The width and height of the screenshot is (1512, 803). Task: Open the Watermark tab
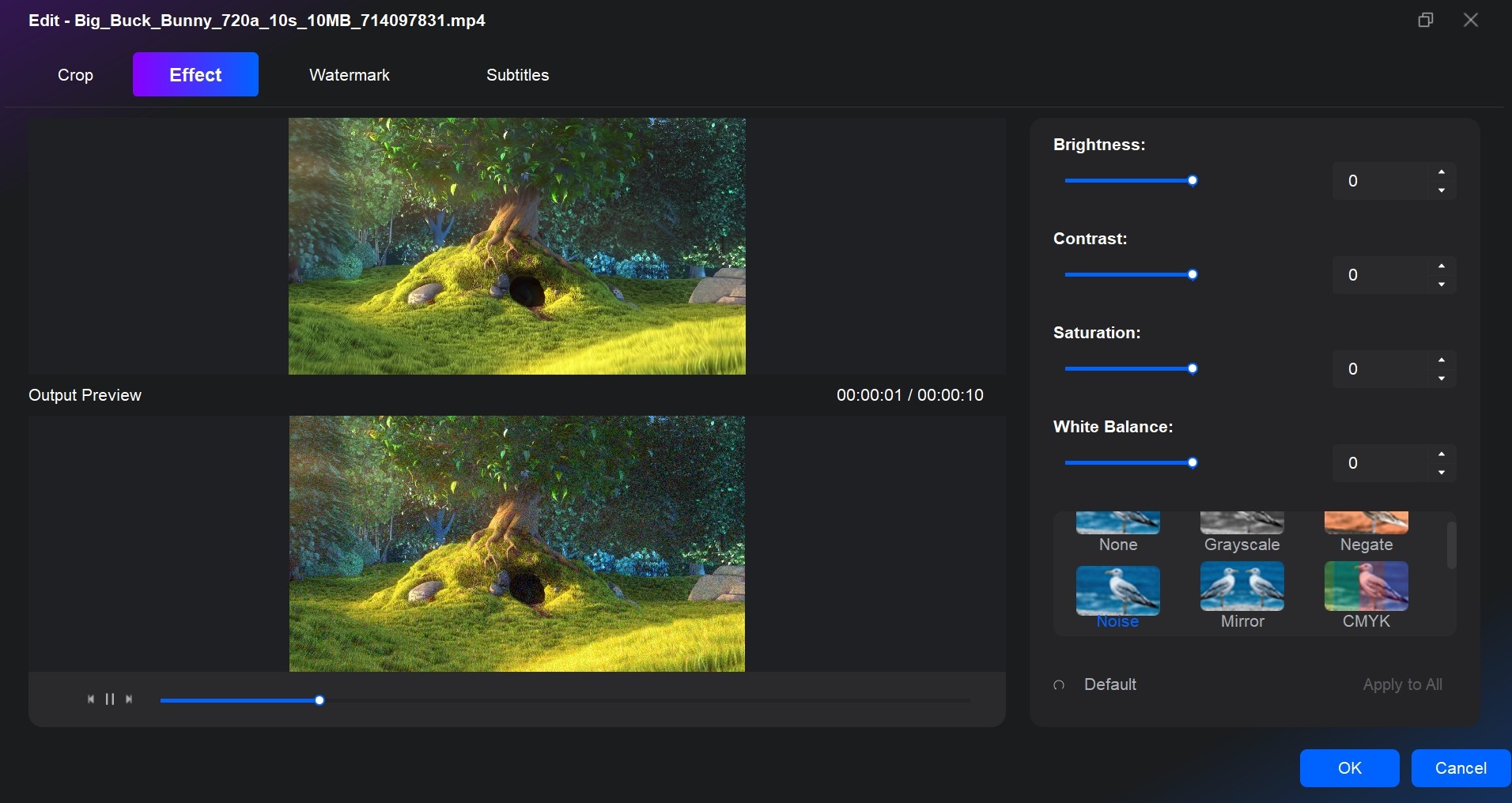click(349, 74)
